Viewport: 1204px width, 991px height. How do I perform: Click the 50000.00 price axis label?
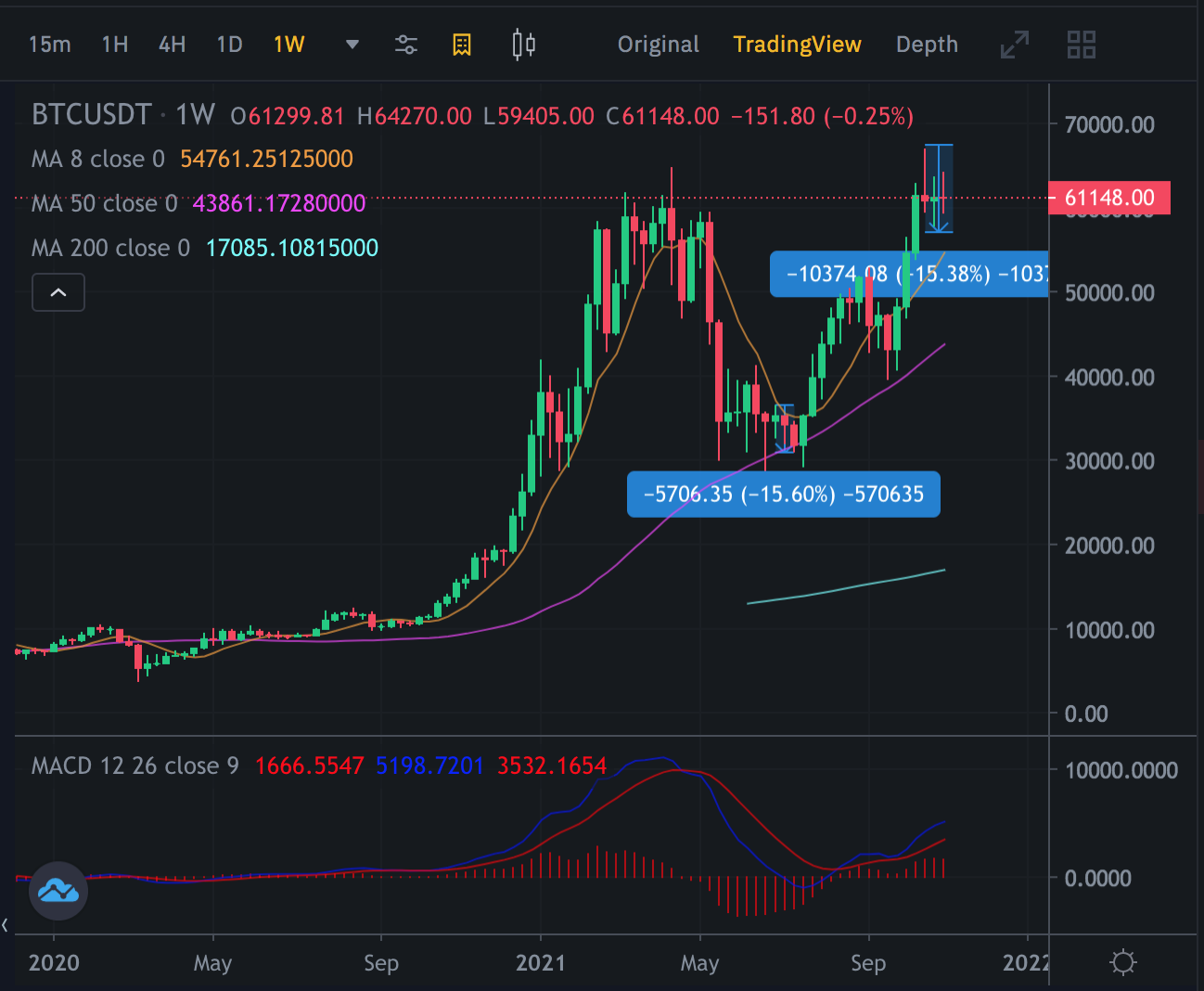pos(1109,293)
